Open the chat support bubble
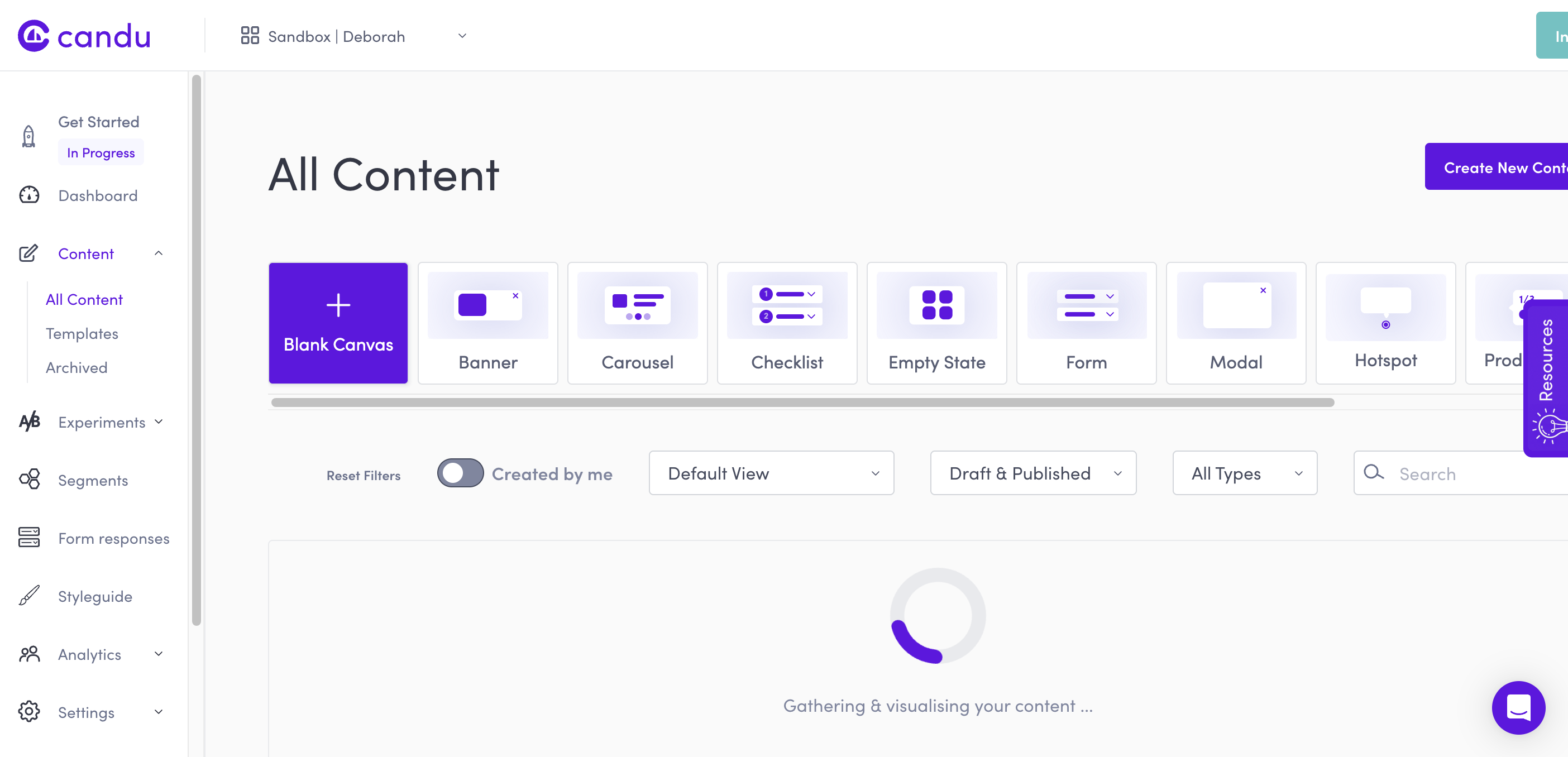 coord(1518,708)
